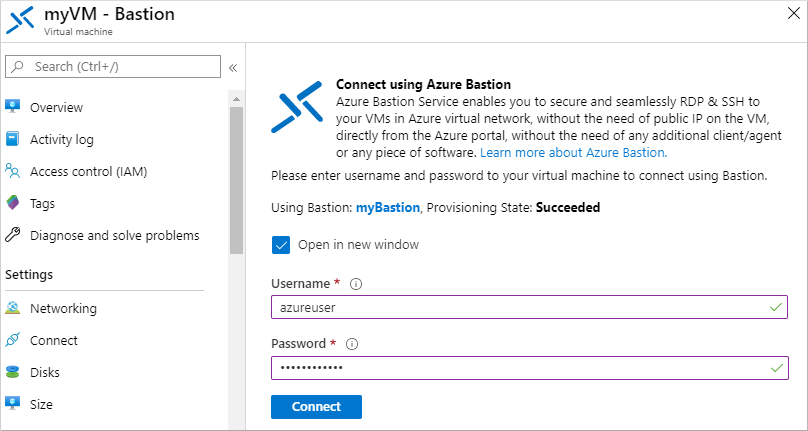Click the Tags icon in sidebar
The width and height of the screenshot is (808, 431).
12,203
